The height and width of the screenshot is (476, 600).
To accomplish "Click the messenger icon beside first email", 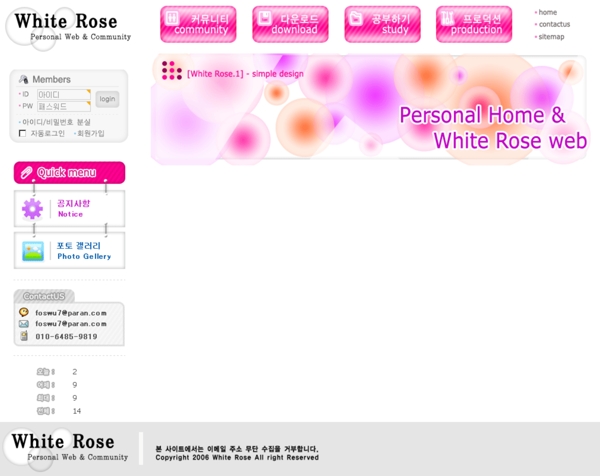I will 24,312.
